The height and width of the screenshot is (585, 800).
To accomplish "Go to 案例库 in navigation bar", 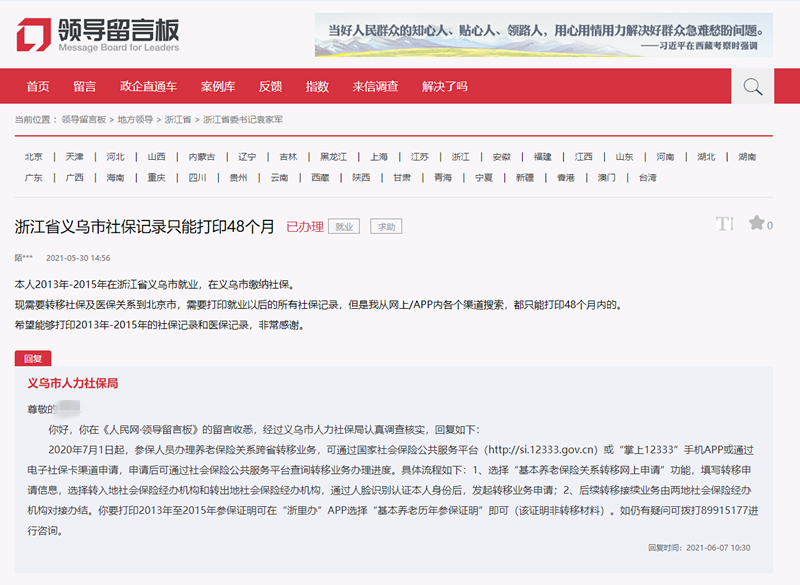I will [x=217, y=87].
